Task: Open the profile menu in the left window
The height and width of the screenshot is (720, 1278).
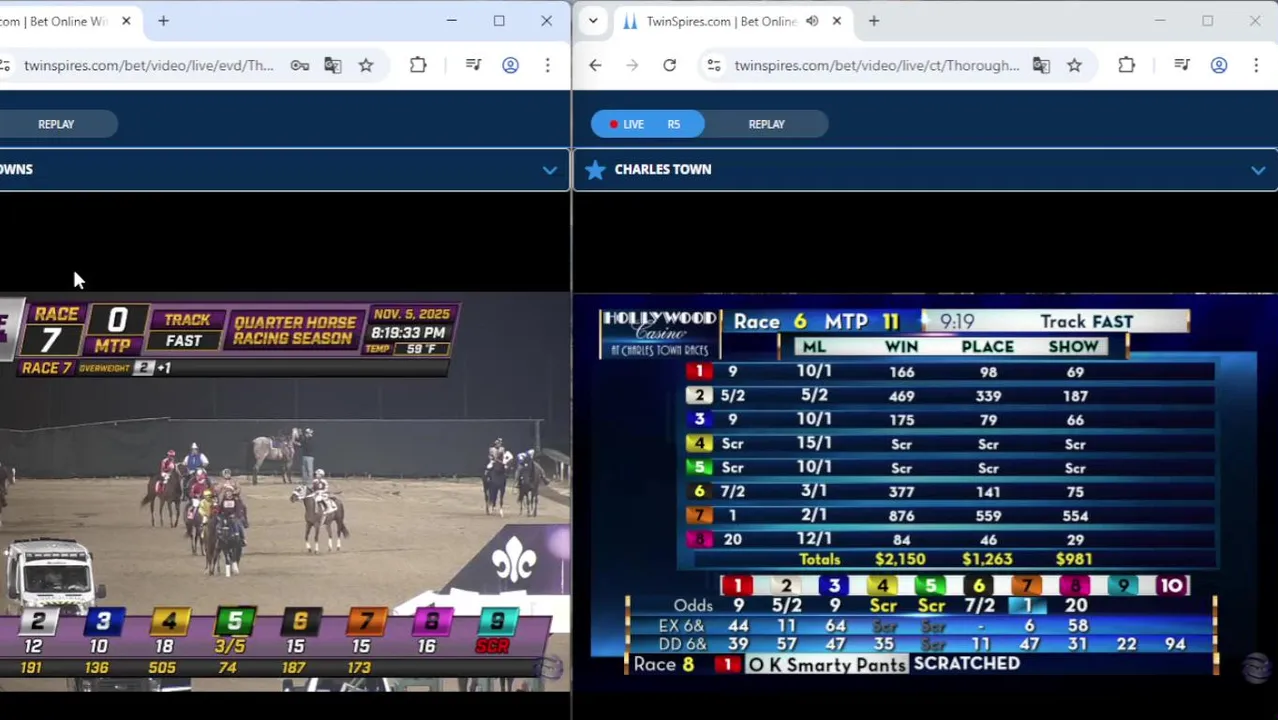Action: [510, 65]
